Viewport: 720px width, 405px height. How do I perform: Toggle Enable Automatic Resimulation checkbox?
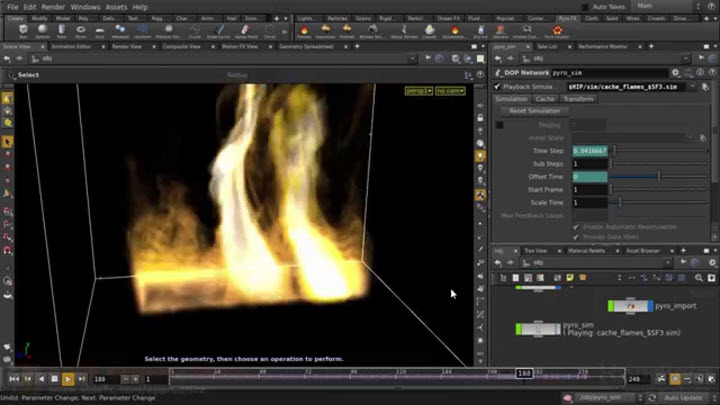[575, 227]
